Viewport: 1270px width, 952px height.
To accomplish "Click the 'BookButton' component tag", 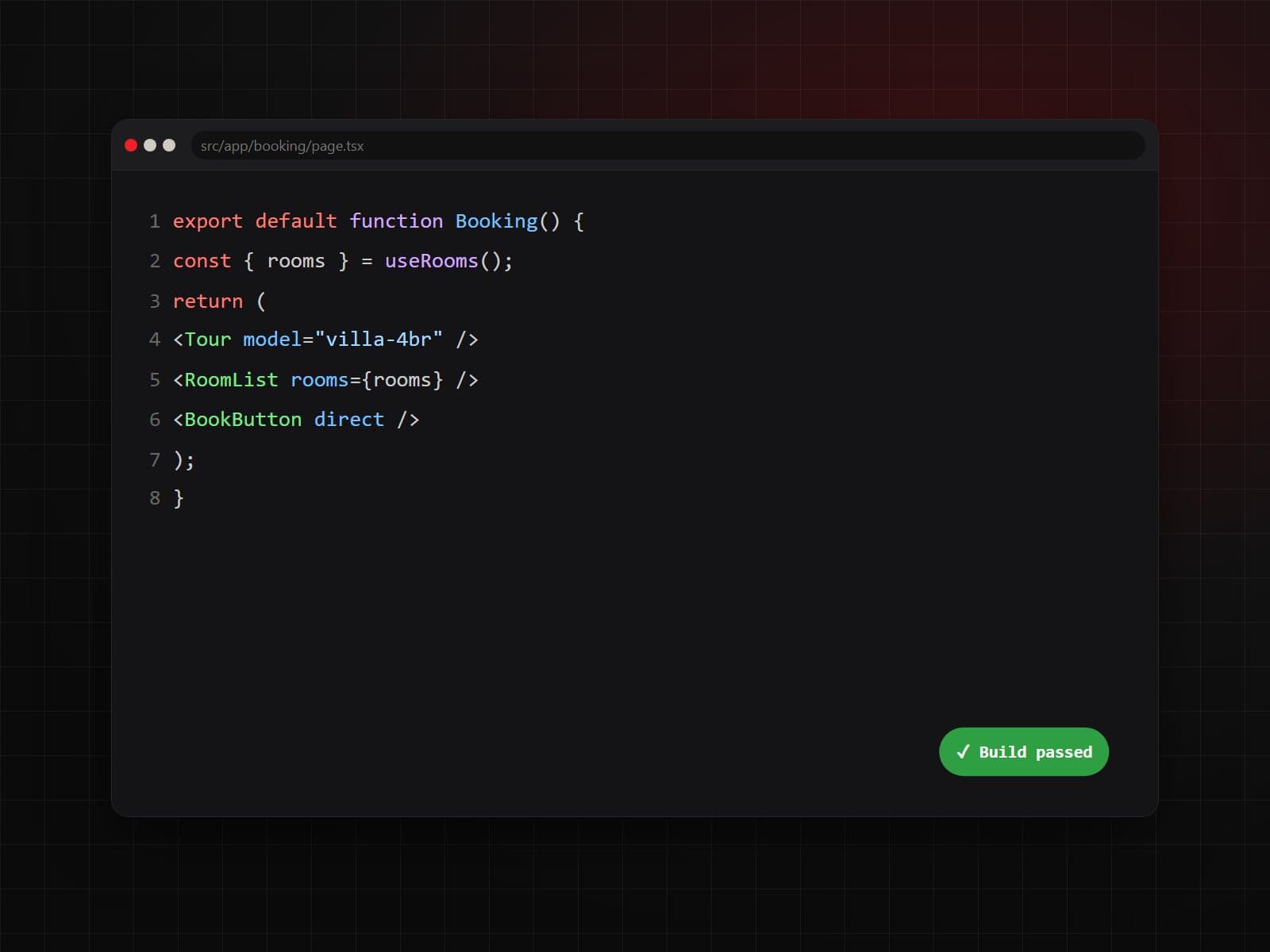I will coord(243,420).
